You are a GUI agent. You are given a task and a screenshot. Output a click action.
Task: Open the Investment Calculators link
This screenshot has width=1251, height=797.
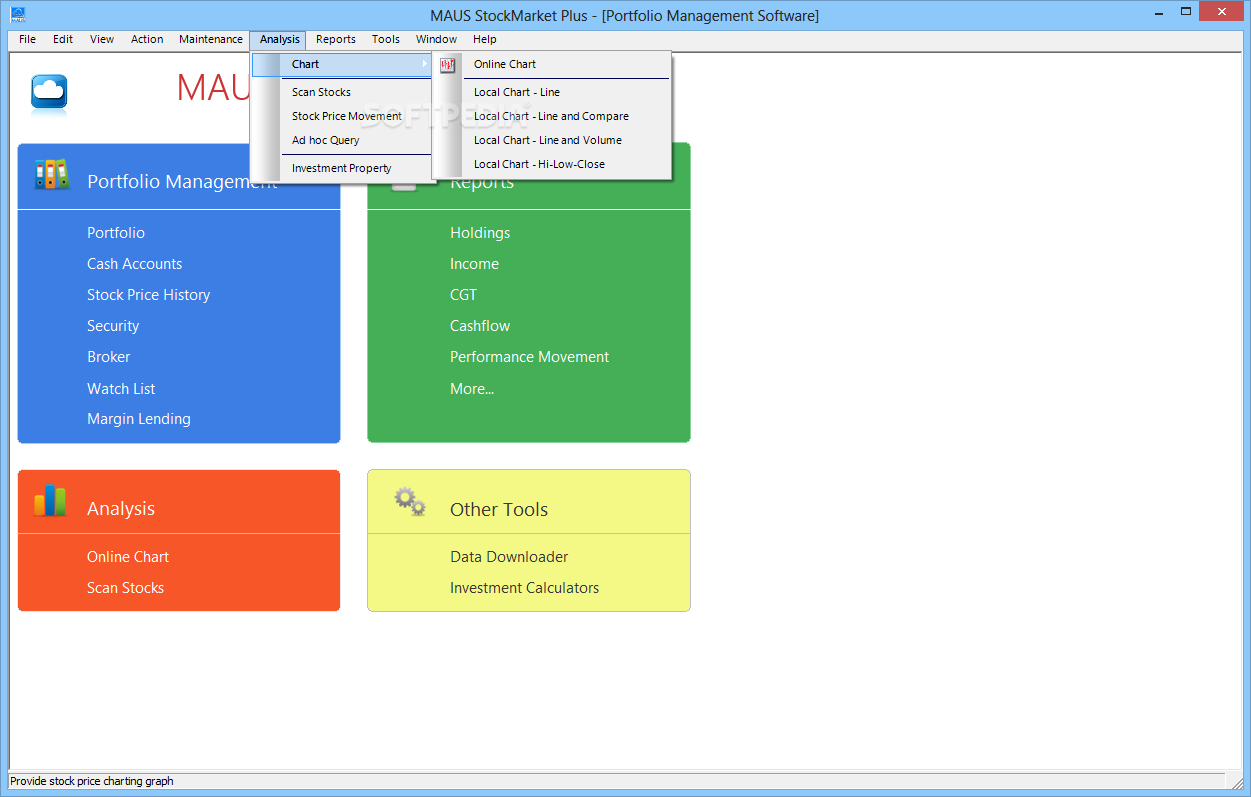pos(524,588)
